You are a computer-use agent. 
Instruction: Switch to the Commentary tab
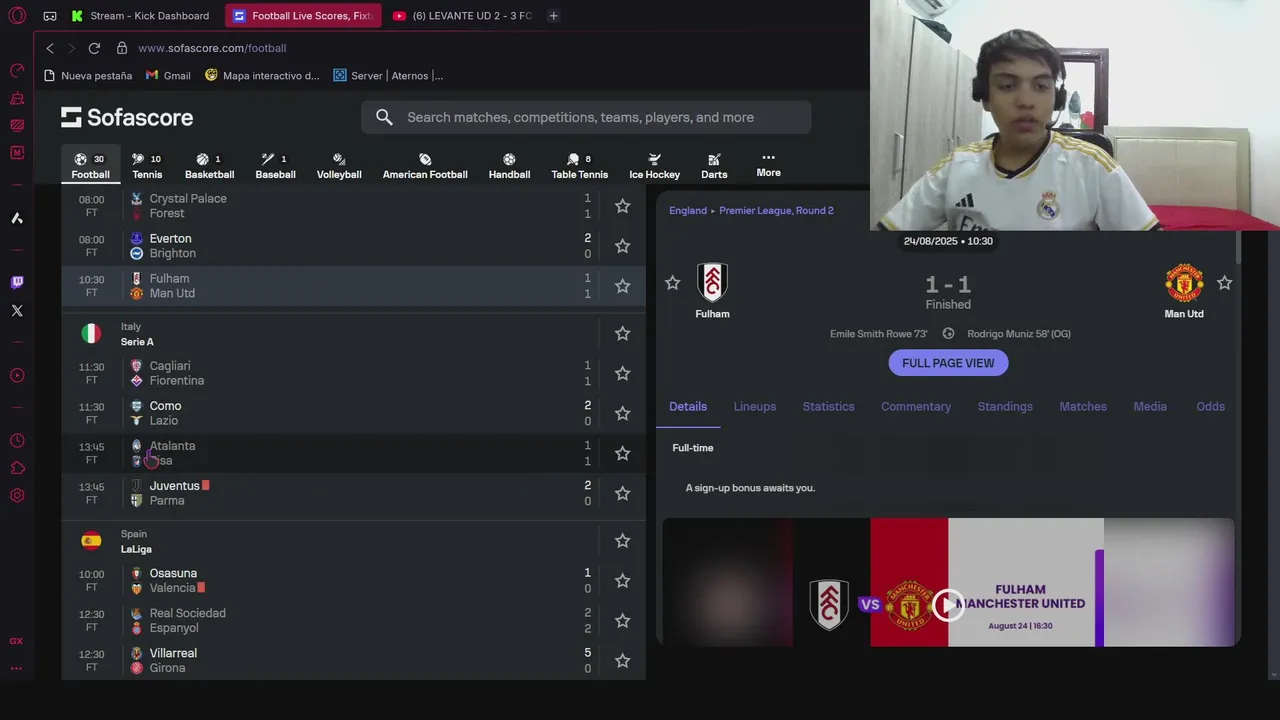[916, 406]
